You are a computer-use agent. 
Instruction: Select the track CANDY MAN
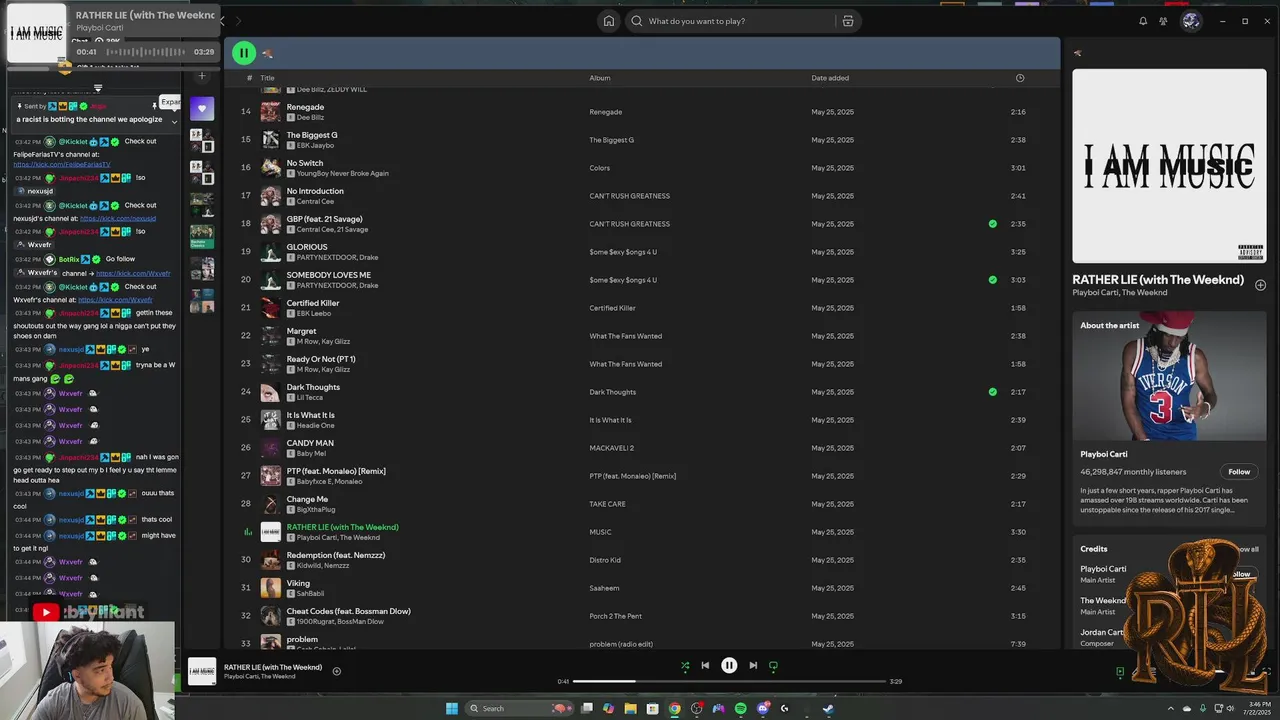310,443
